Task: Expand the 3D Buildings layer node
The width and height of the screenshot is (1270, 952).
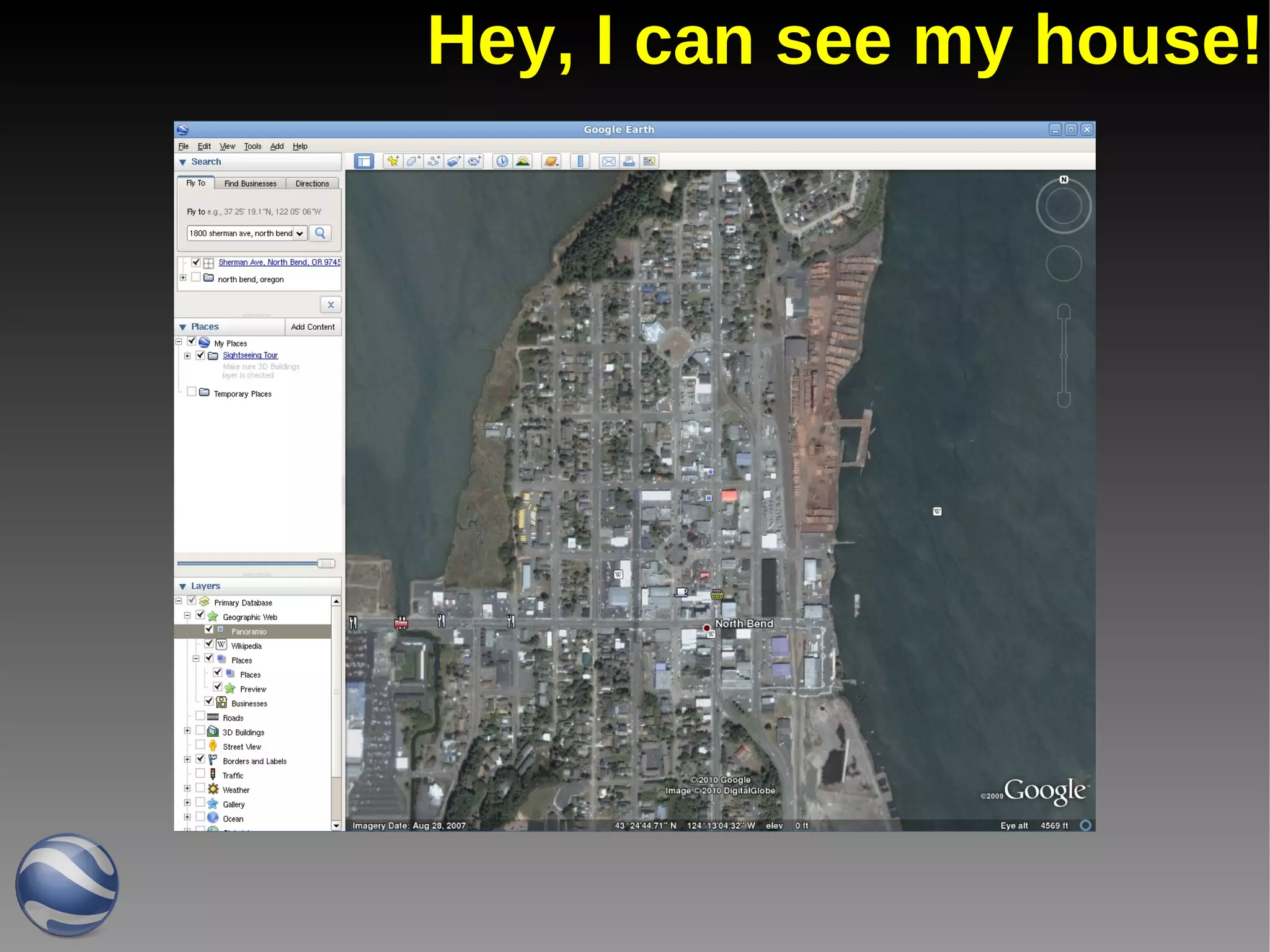Action: pyautogui.click(x=187, y=731)
